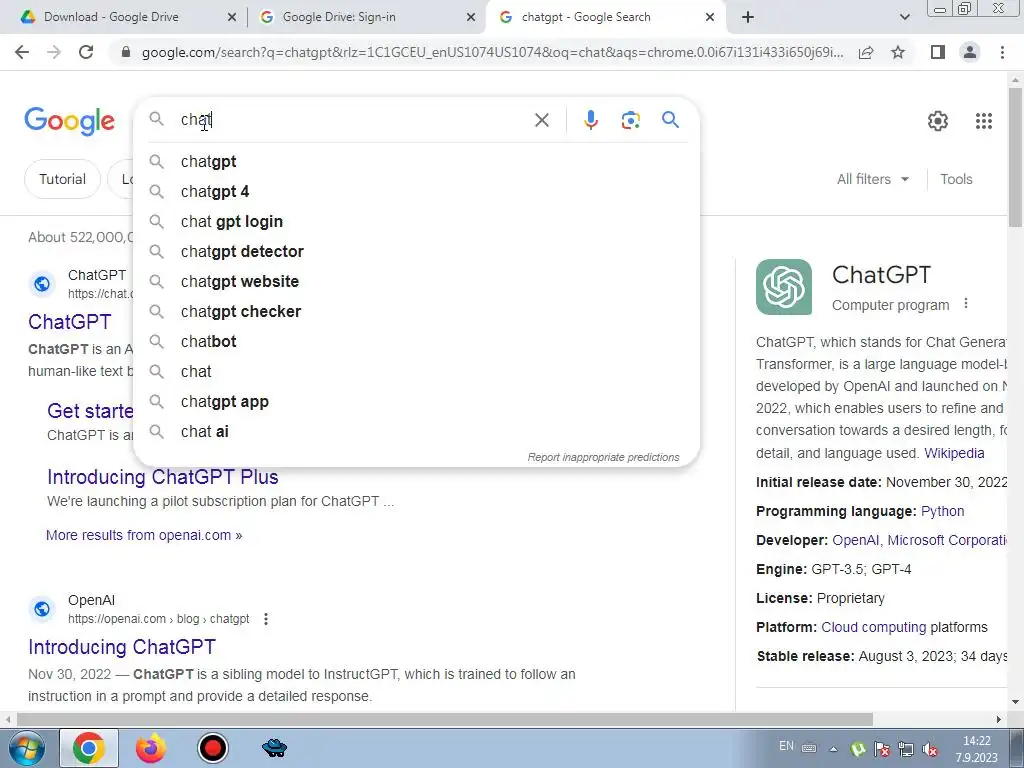Reload the current page
The image size is (1024, 768).
pyautogui.click(x=86, y=52)
